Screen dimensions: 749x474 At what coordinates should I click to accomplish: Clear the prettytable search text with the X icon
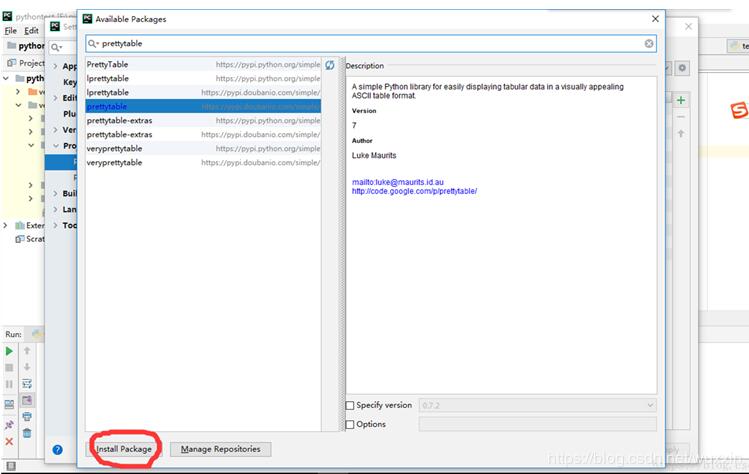point(649,43)
